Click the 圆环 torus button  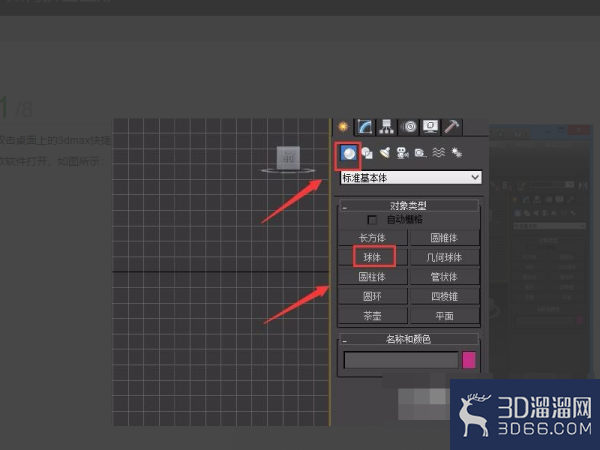(373, 296)
